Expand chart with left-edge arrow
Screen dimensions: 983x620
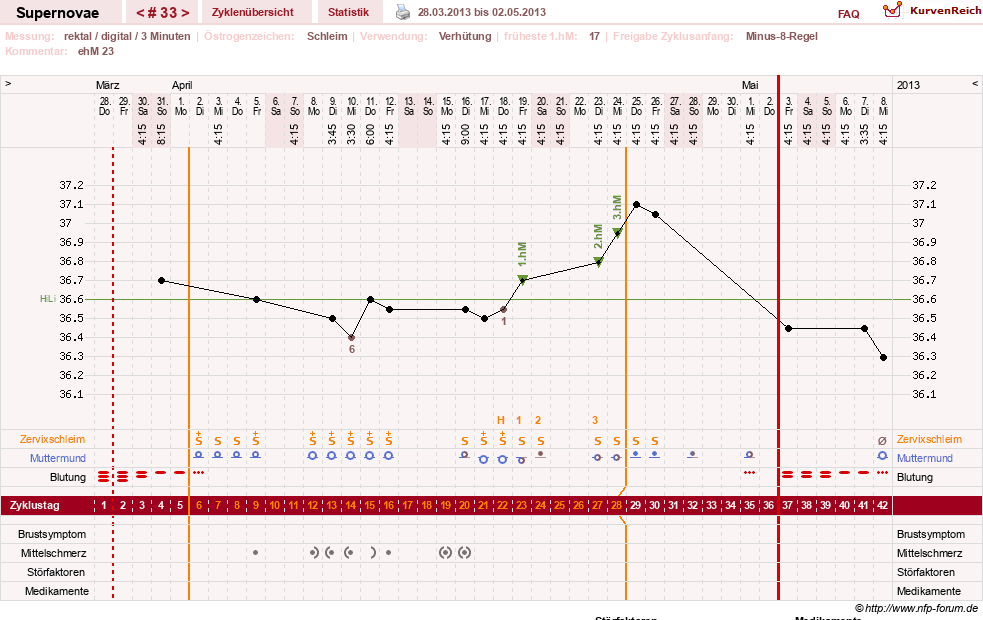(x=8, y=83)
